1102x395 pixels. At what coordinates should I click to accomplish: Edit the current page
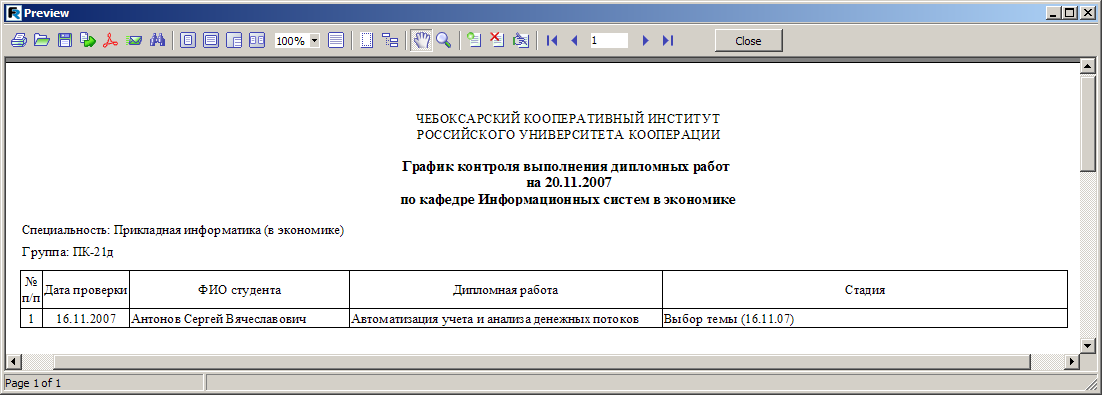coord(520,41)
